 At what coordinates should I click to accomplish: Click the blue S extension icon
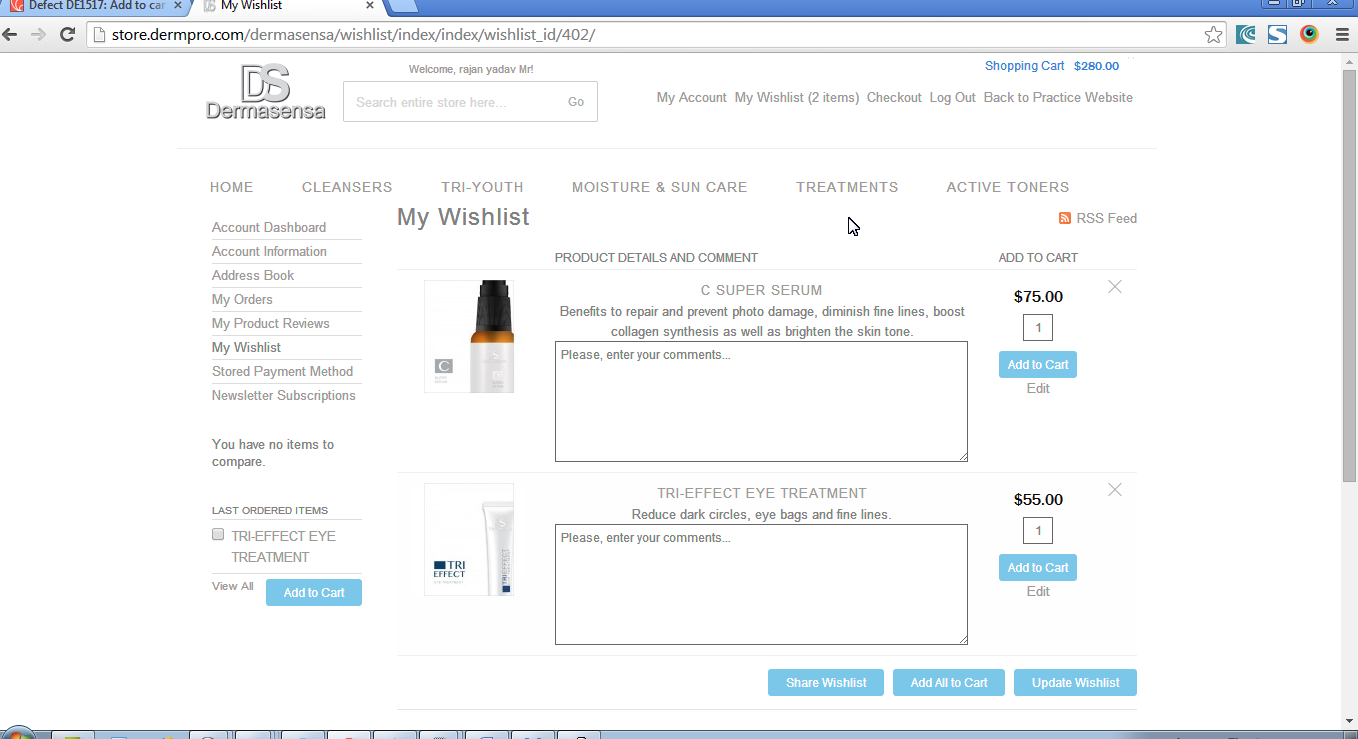click(1277, 35)
